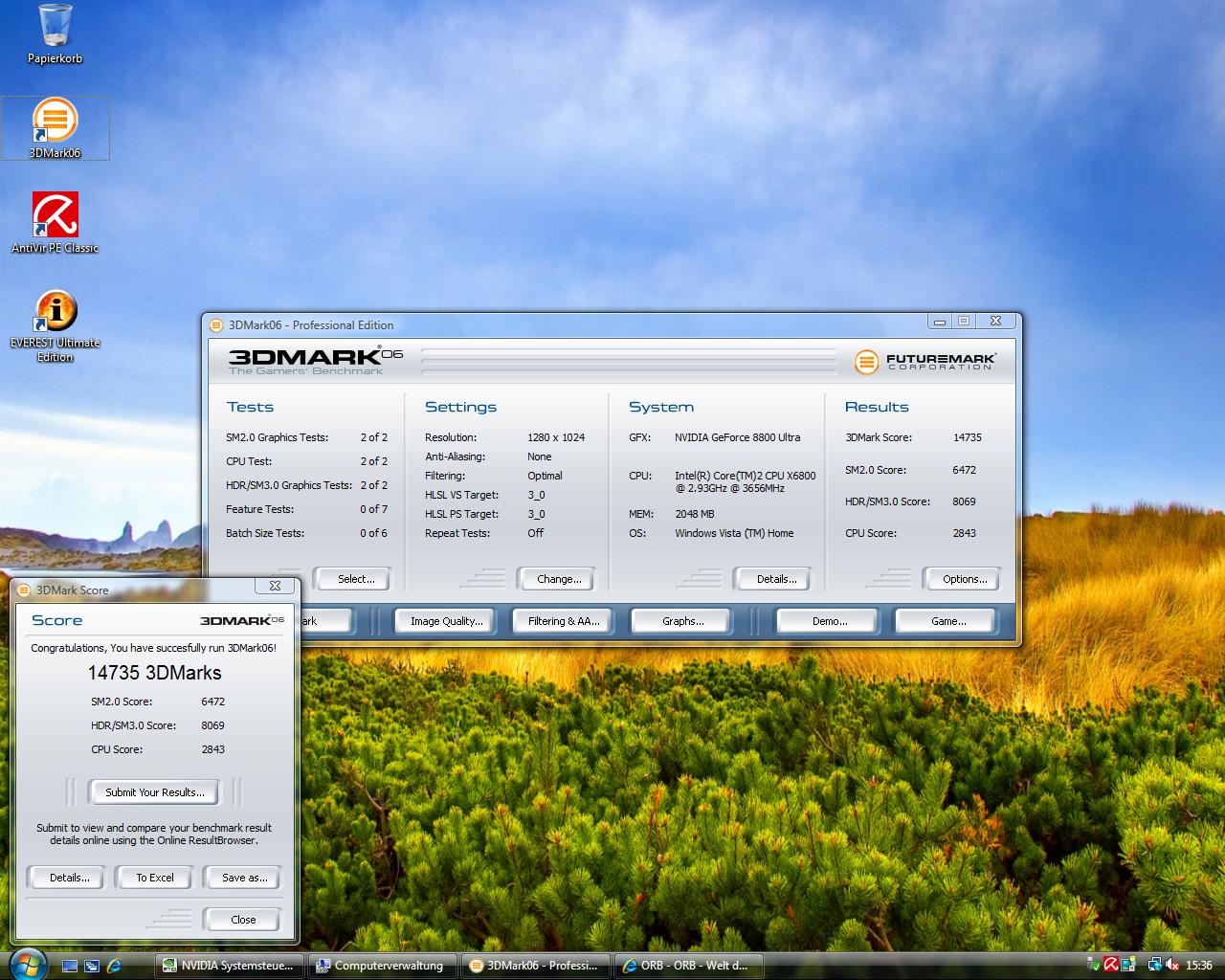
Task: Switch to 3DMark06 Professional taskbar button
Action: pyautogui.click(x=535, y=966)
